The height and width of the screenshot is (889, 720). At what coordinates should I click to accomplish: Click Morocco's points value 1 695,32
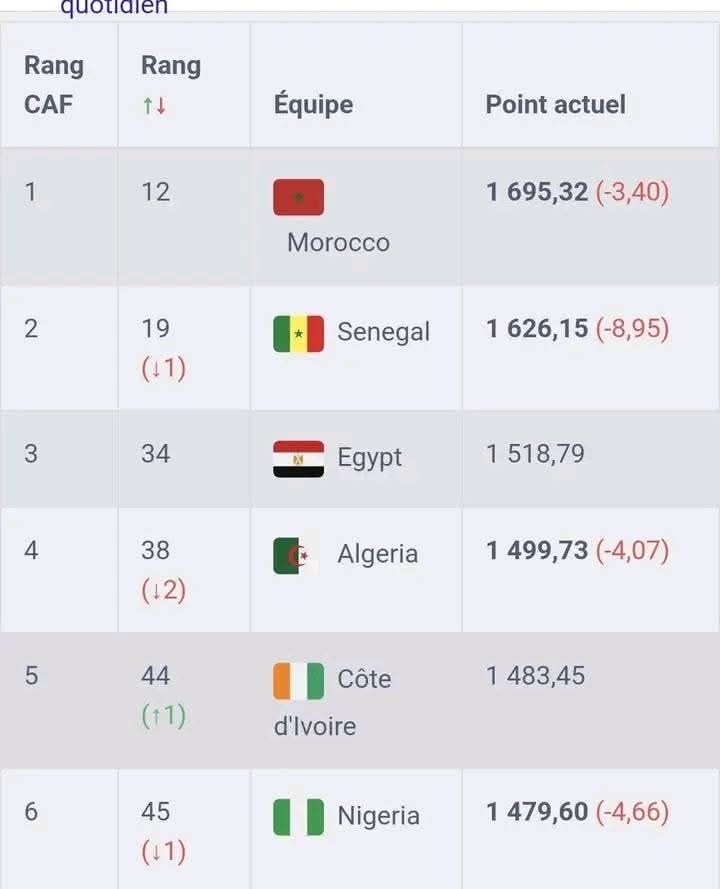tap(537, 192)
